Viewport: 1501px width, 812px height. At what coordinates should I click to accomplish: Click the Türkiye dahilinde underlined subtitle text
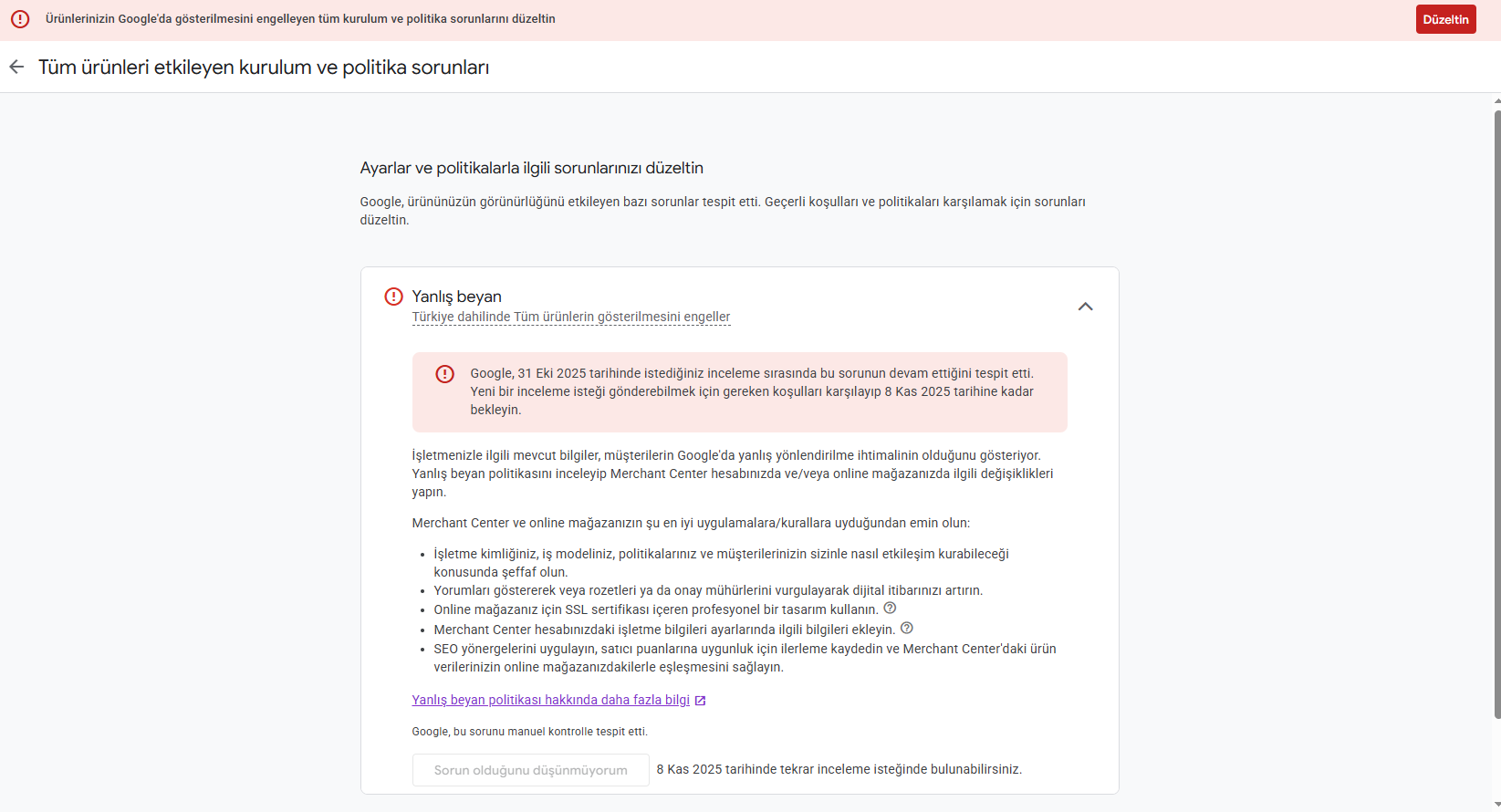571,317
